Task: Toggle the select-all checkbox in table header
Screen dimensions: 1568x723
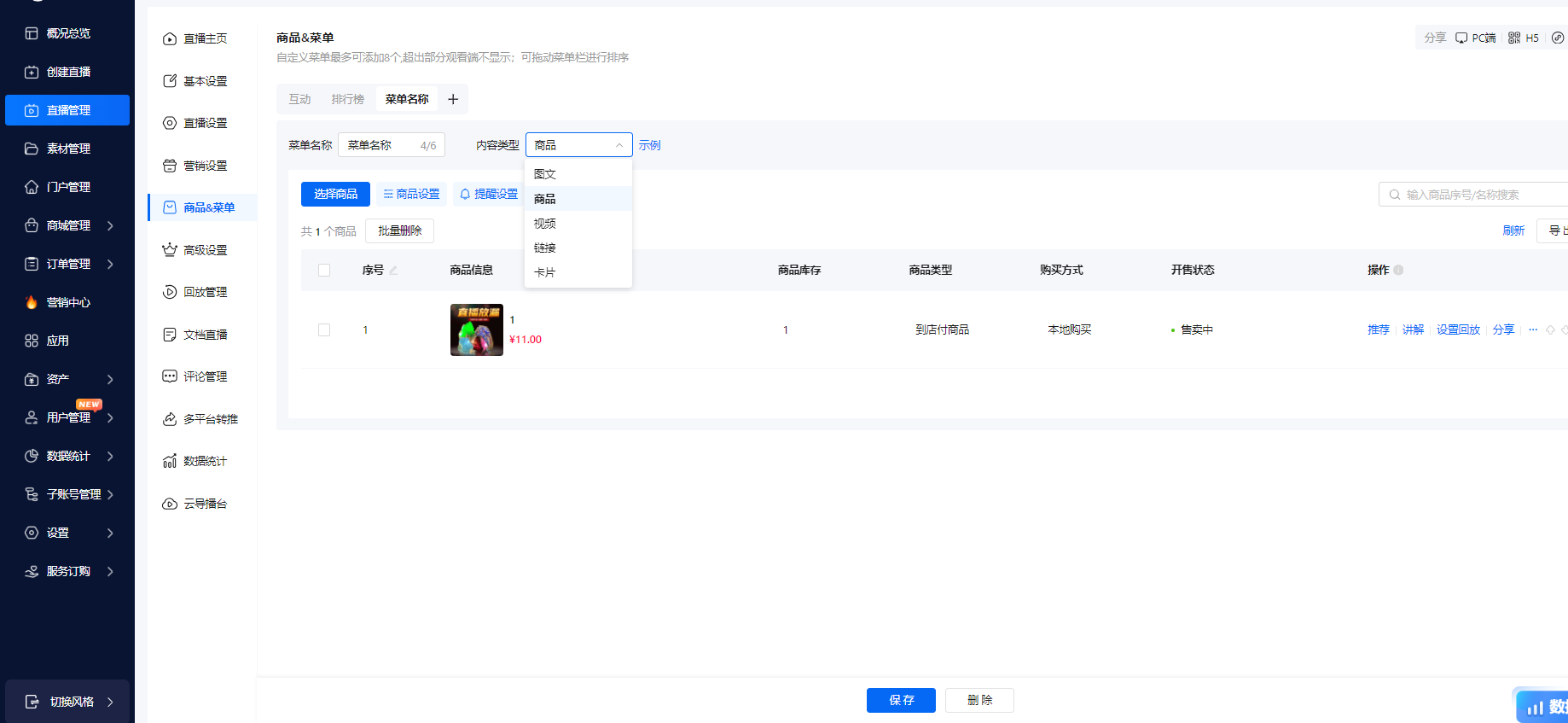Action: [324, 270]
